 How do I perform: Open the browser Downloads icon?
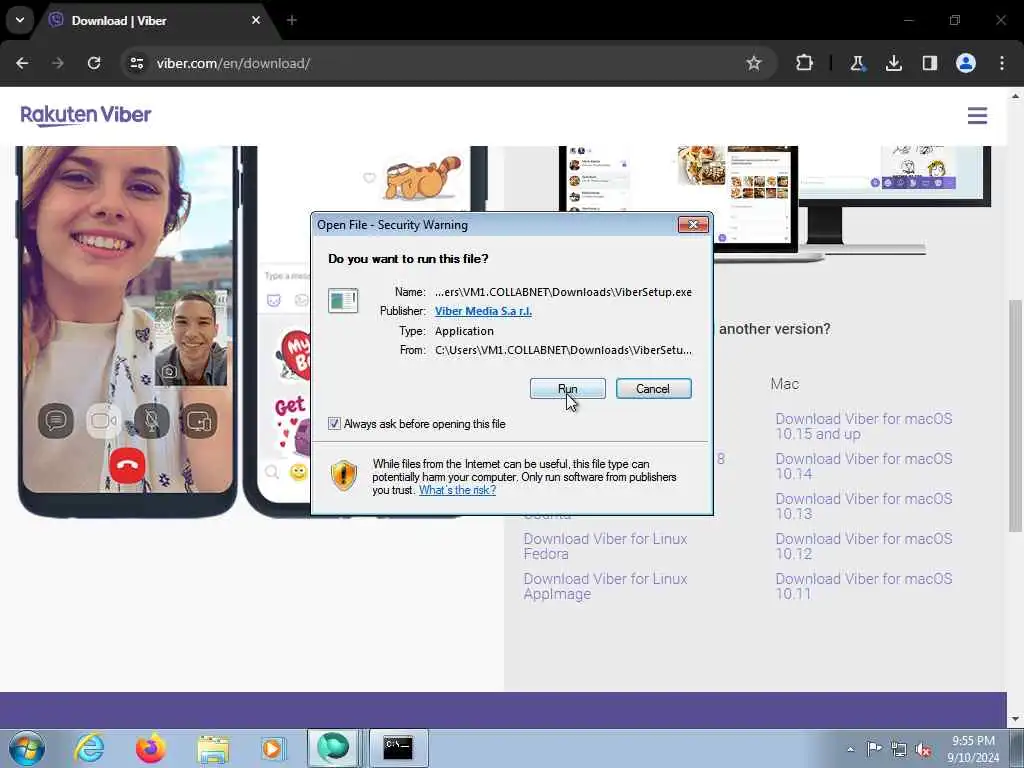pyautogui.click(x=893, y=63)
